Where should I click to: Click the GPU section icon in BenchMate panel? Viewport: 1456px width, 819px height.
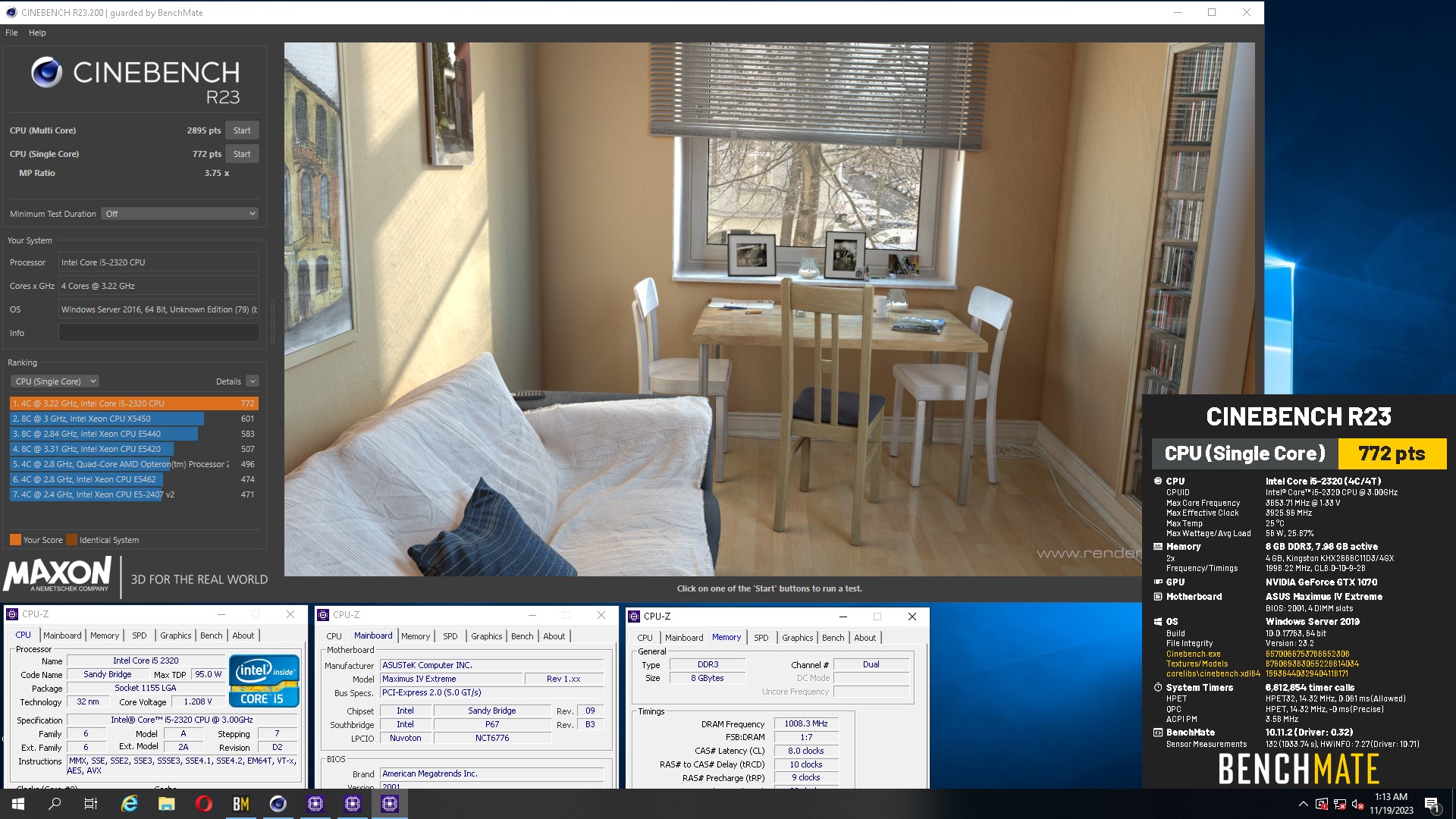(1158, 582)
